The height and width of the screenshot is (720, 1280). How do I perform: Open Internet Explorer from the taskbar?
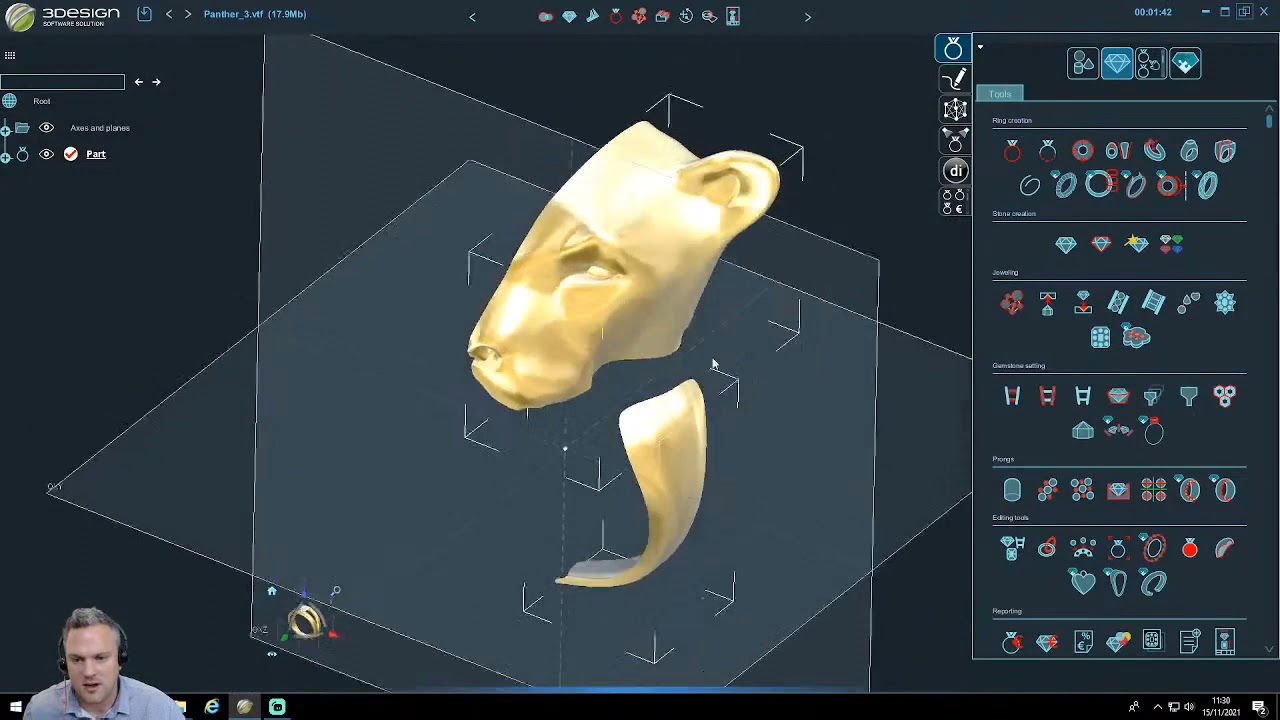(x=212, y=707)
